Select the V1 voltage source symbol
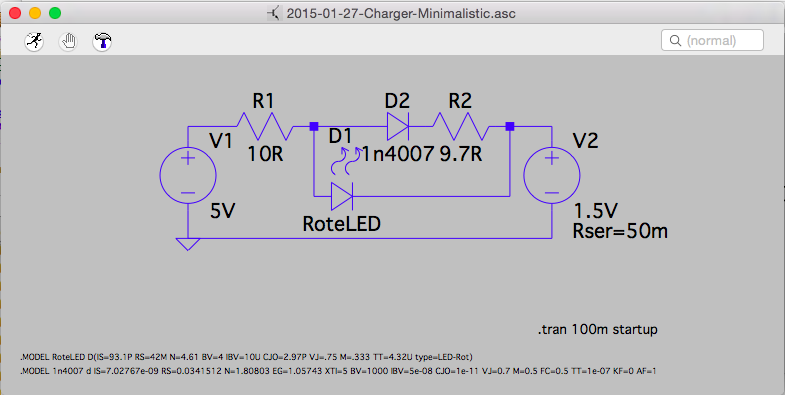Screen dimensions: 785x395 188,175
